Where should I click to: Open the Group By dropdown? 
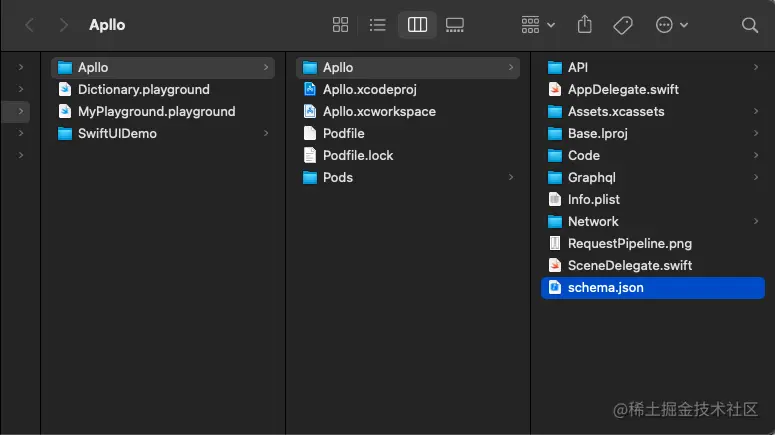point(538,25)
